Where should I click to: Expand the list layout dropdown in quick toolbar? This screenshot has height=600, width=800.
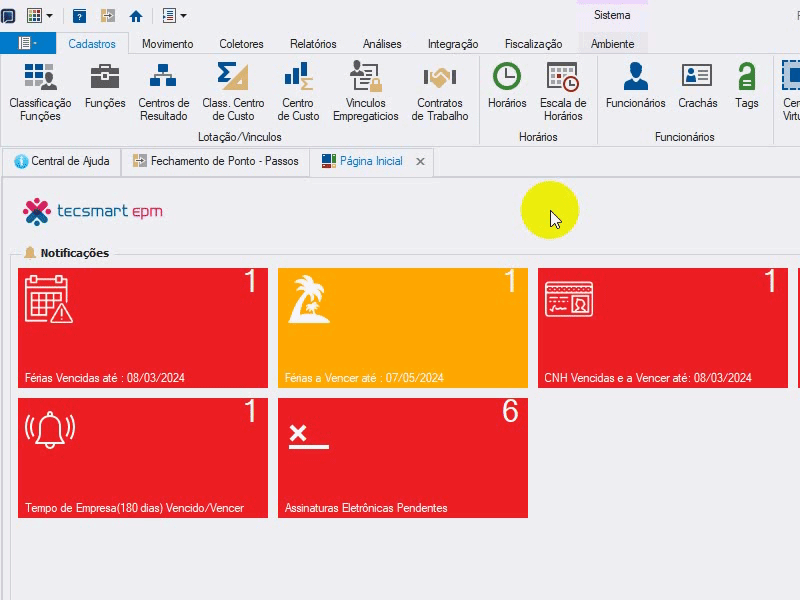(184, 16)
